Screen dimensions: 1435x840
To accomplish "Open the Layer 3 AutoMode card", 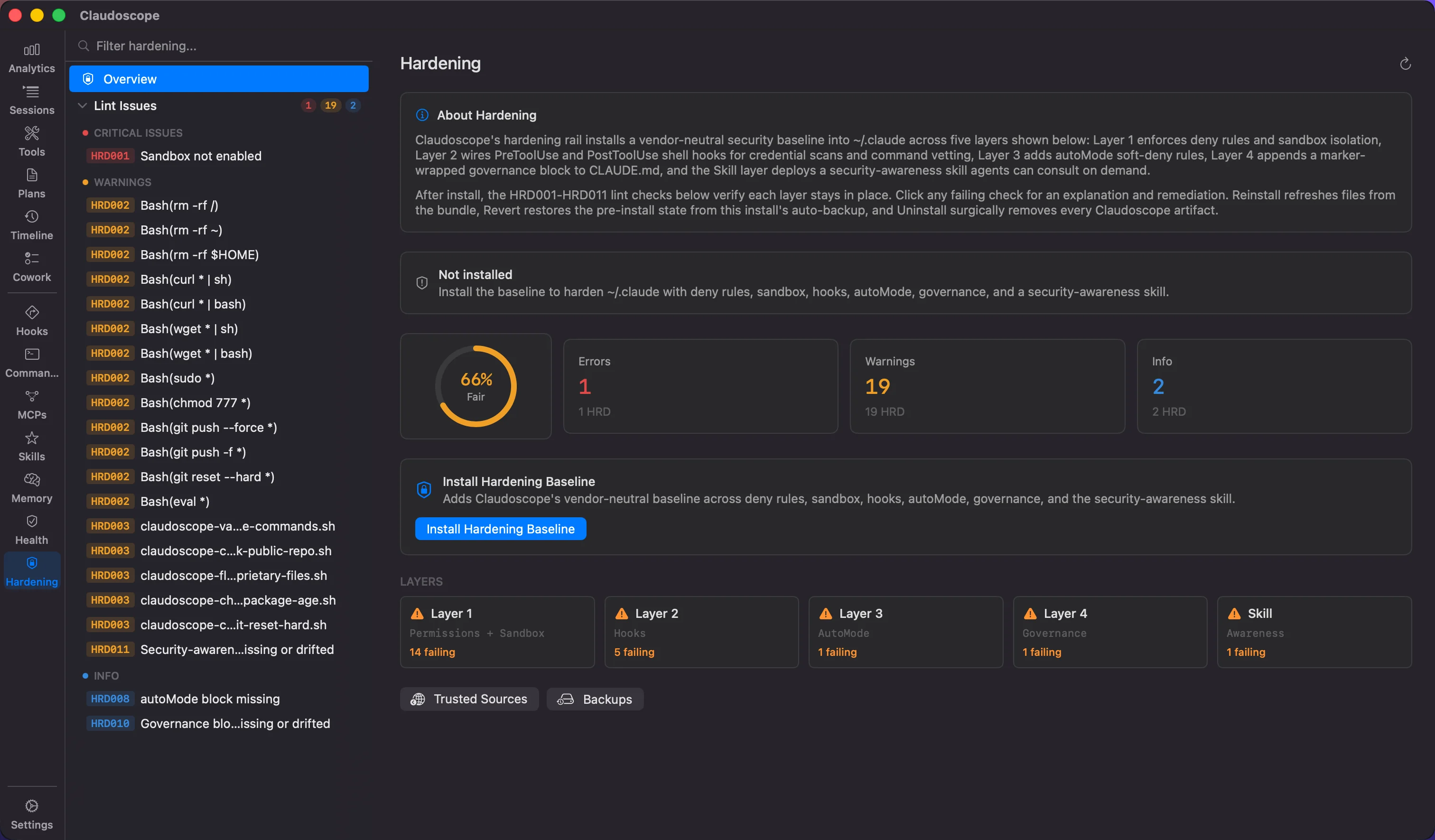I will [x=906, y=632].
